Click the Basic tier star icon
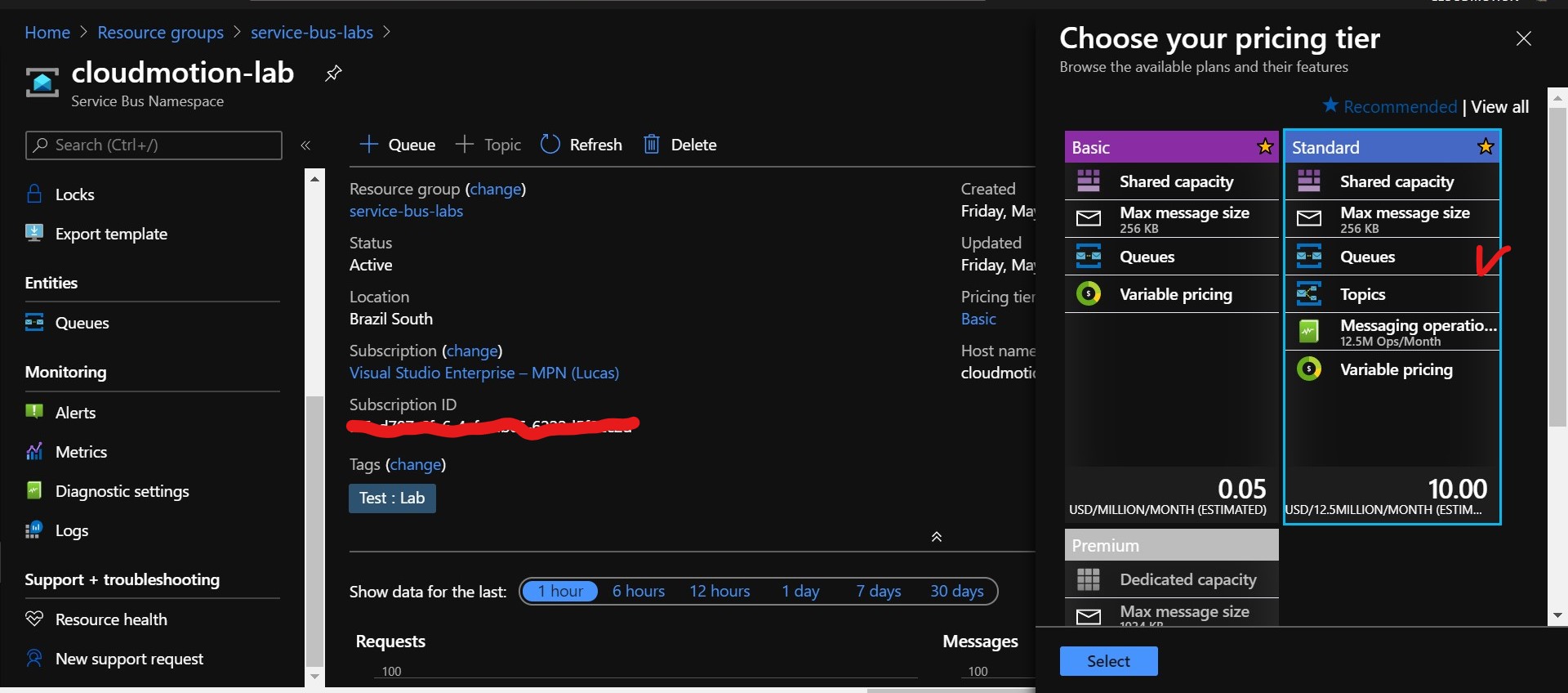The image size is (1568, 693). 1265,147
